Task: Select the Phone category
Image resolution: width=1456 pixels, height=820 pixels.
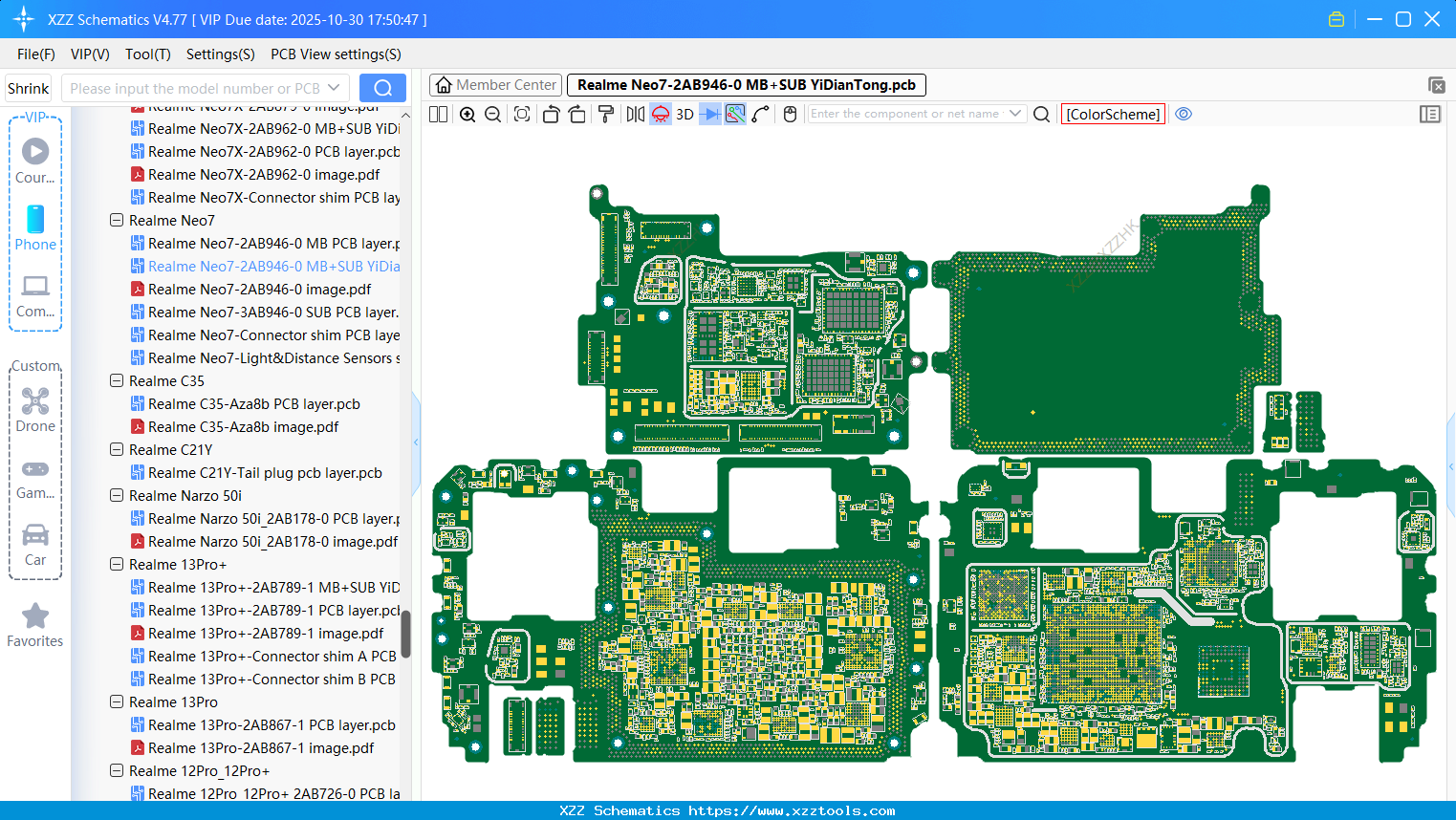Action: (35, 227)
